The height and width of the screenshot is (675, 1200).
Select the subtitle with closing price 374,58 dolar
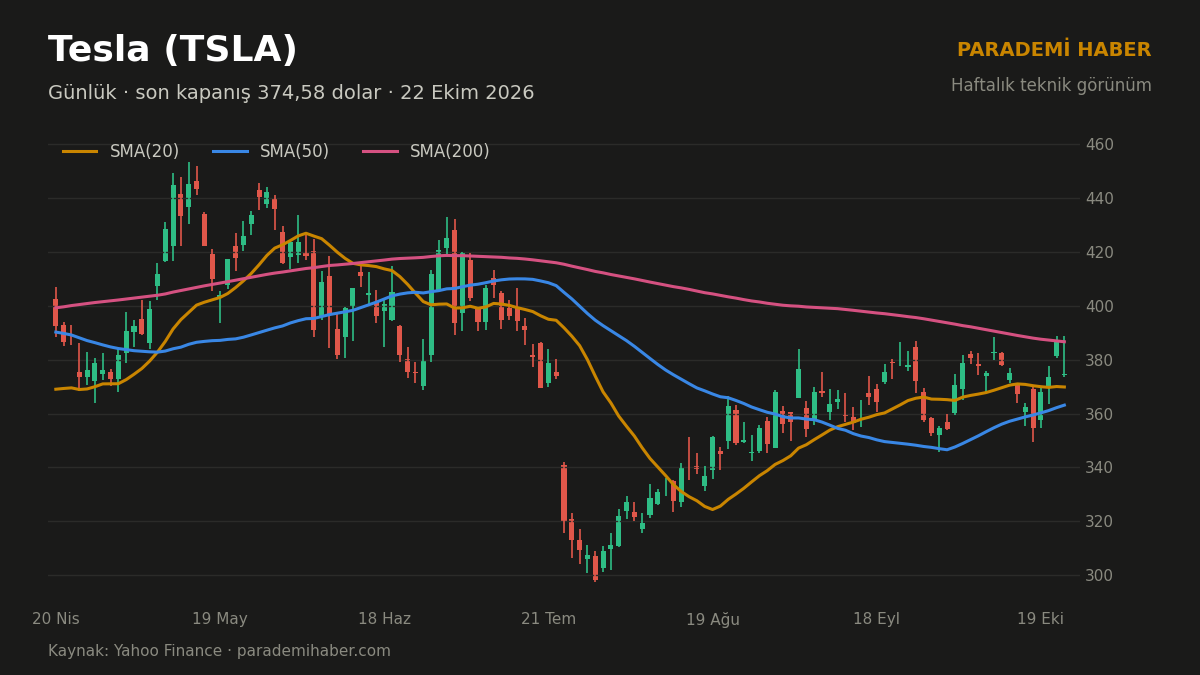click(291, 93)
